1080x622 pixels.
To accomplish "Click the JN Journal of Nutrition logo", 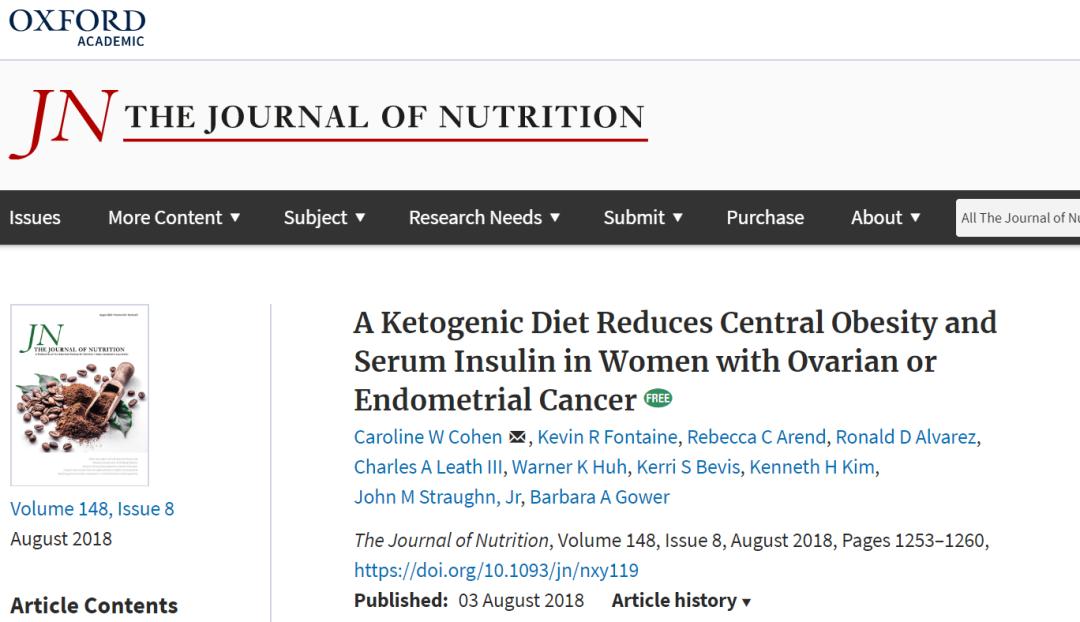I will tap(327, 121).
